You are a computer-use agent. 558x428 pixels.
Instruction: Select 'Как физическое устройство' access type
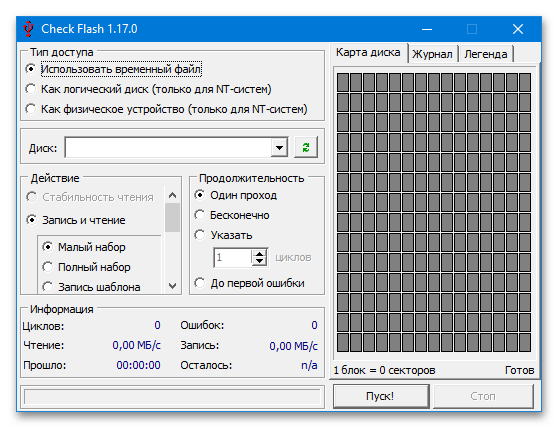[x=31, y=109]
